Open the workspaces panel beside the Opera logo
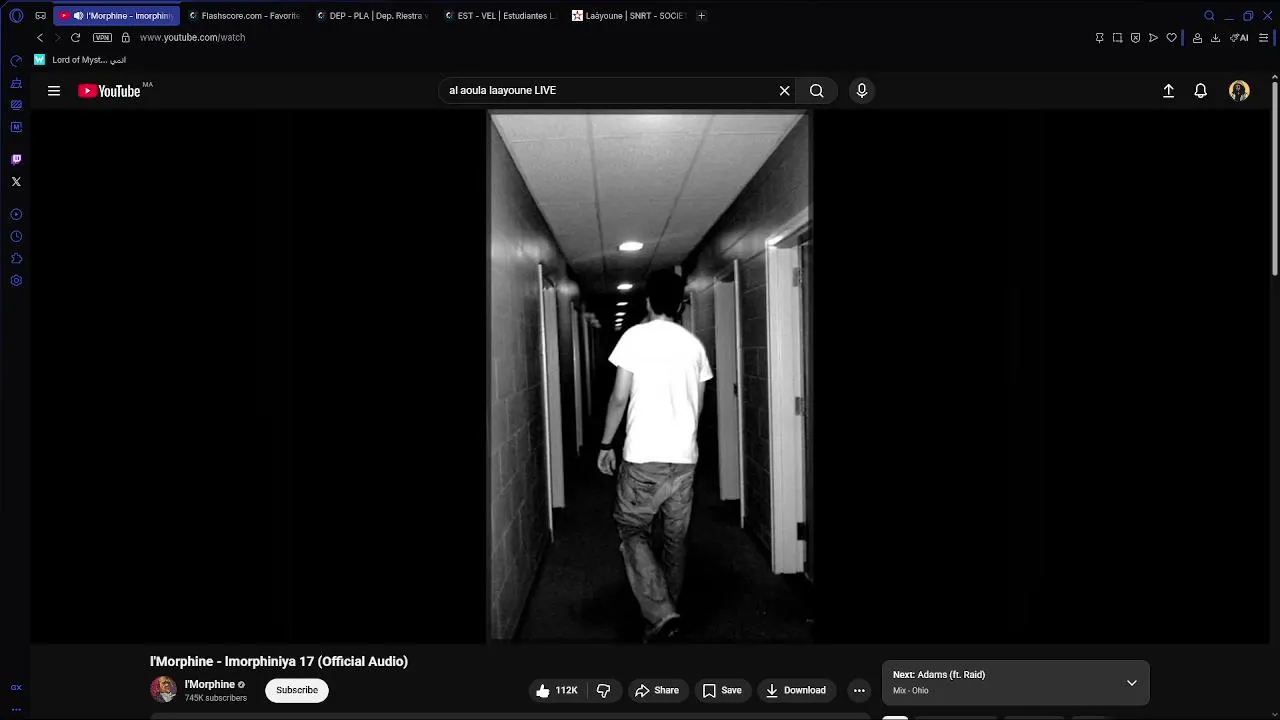The height and width of the screenshot is (720, 1280). coord(40,16)
